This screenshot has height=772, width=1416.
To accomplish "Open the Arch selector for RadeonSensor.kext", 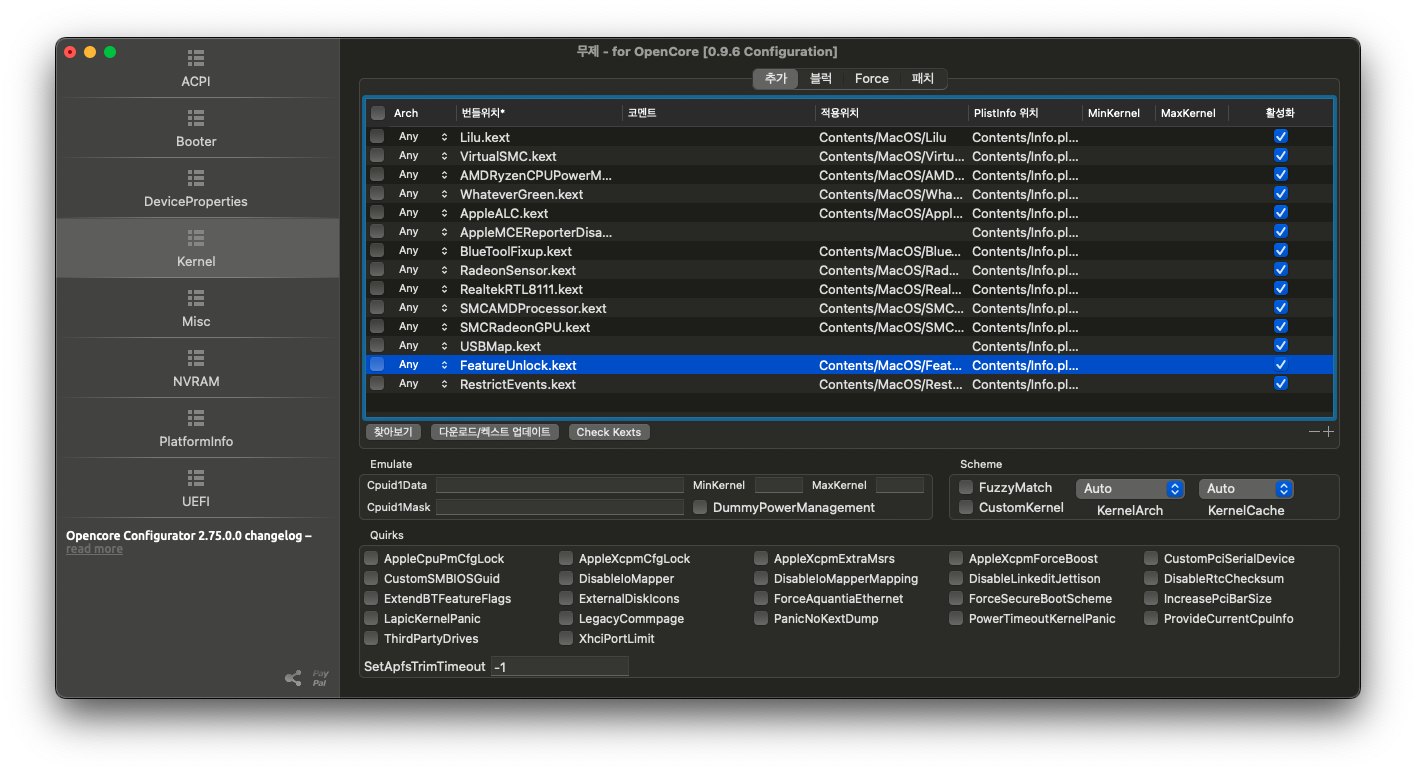I will coord(423,270).
